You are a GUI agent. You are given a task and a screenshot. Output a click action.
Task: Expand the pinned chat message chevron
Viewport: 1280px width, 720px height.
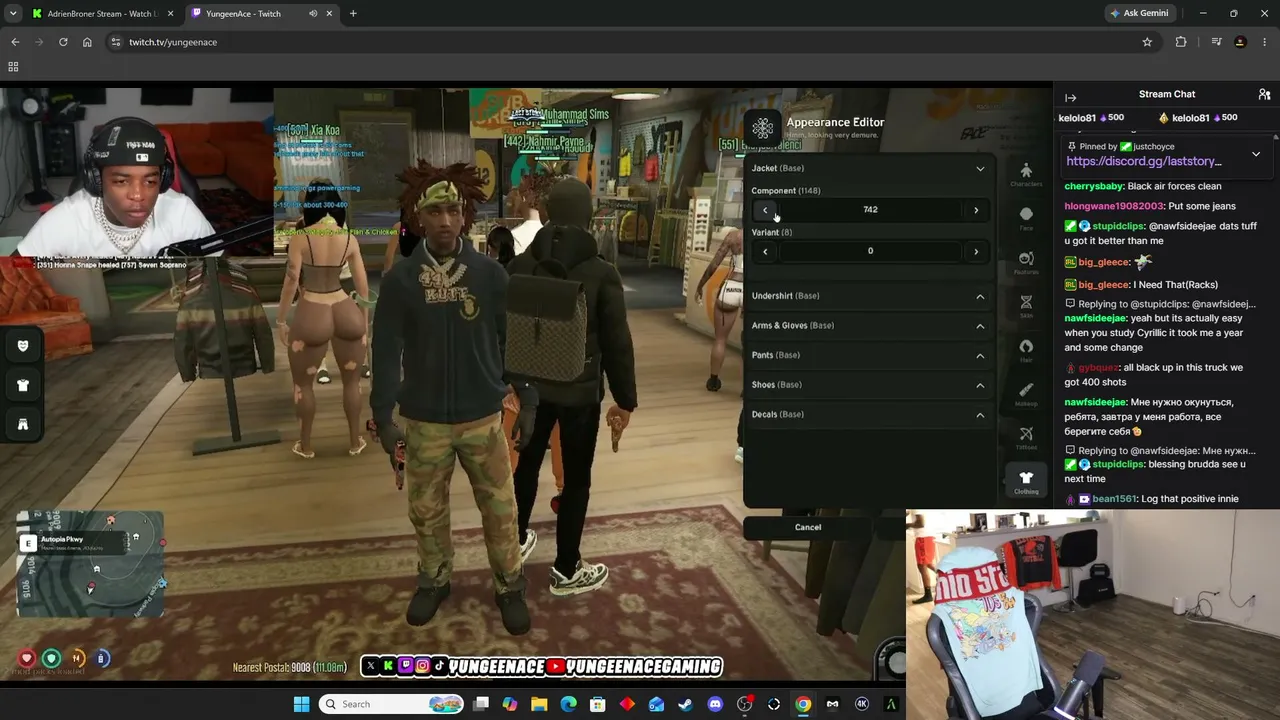(x=1256, y=154)
